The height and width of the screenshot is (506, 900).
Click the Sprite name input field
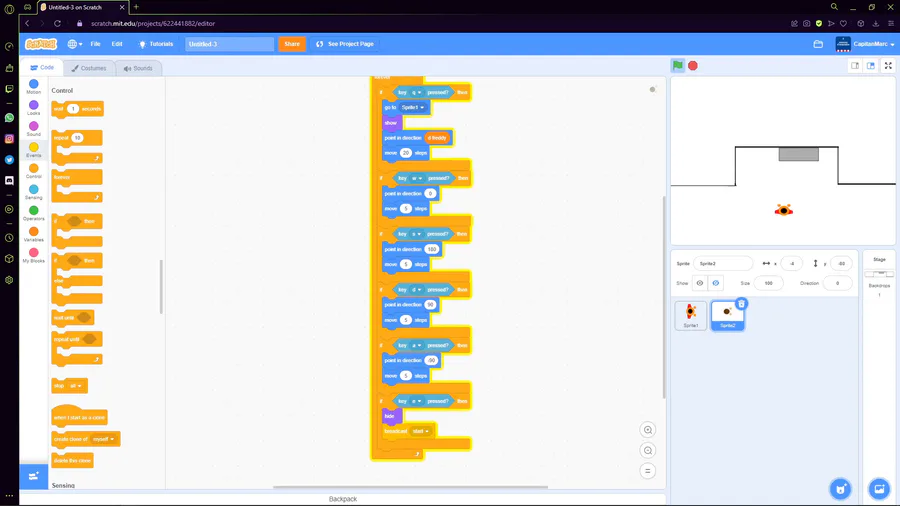(723, 263)
